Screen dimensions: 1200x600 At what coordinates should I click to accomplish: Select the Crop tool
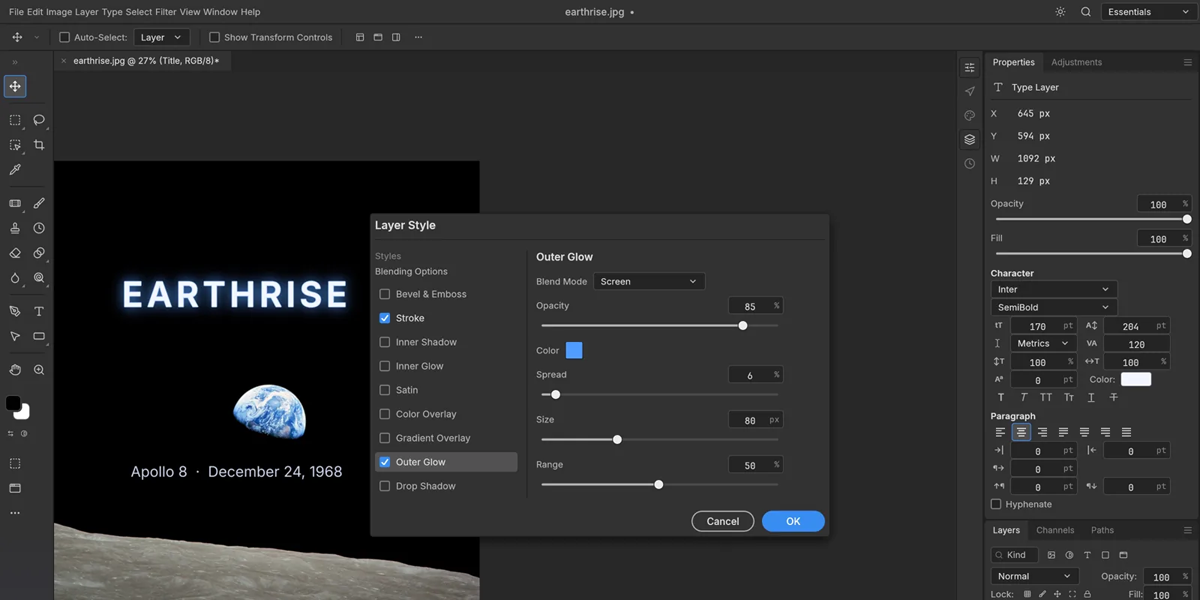pyautogui.click(x=39, y=145)
